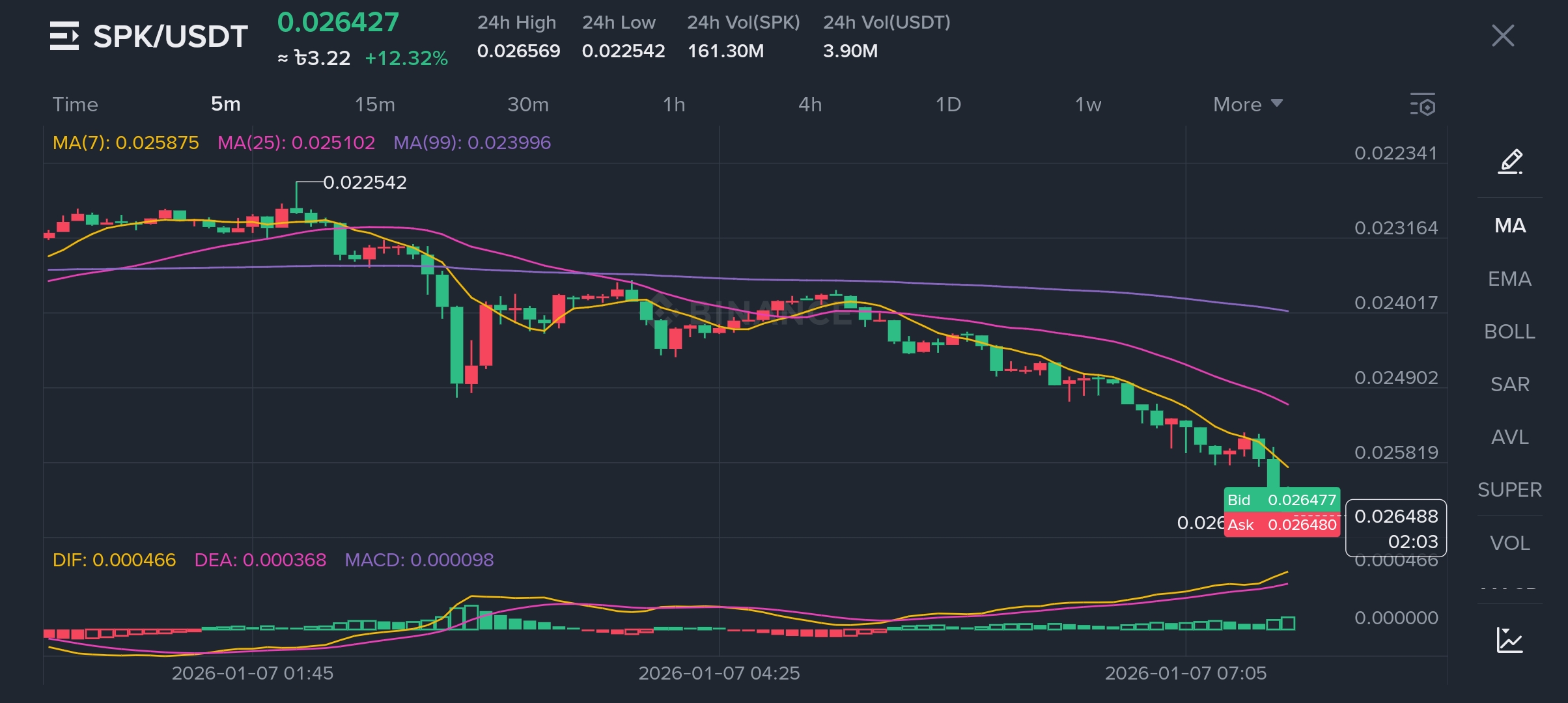Click the line chart icon at bottom right
The height and width of the screenshot is (703, 1568).
(1509, 641)
